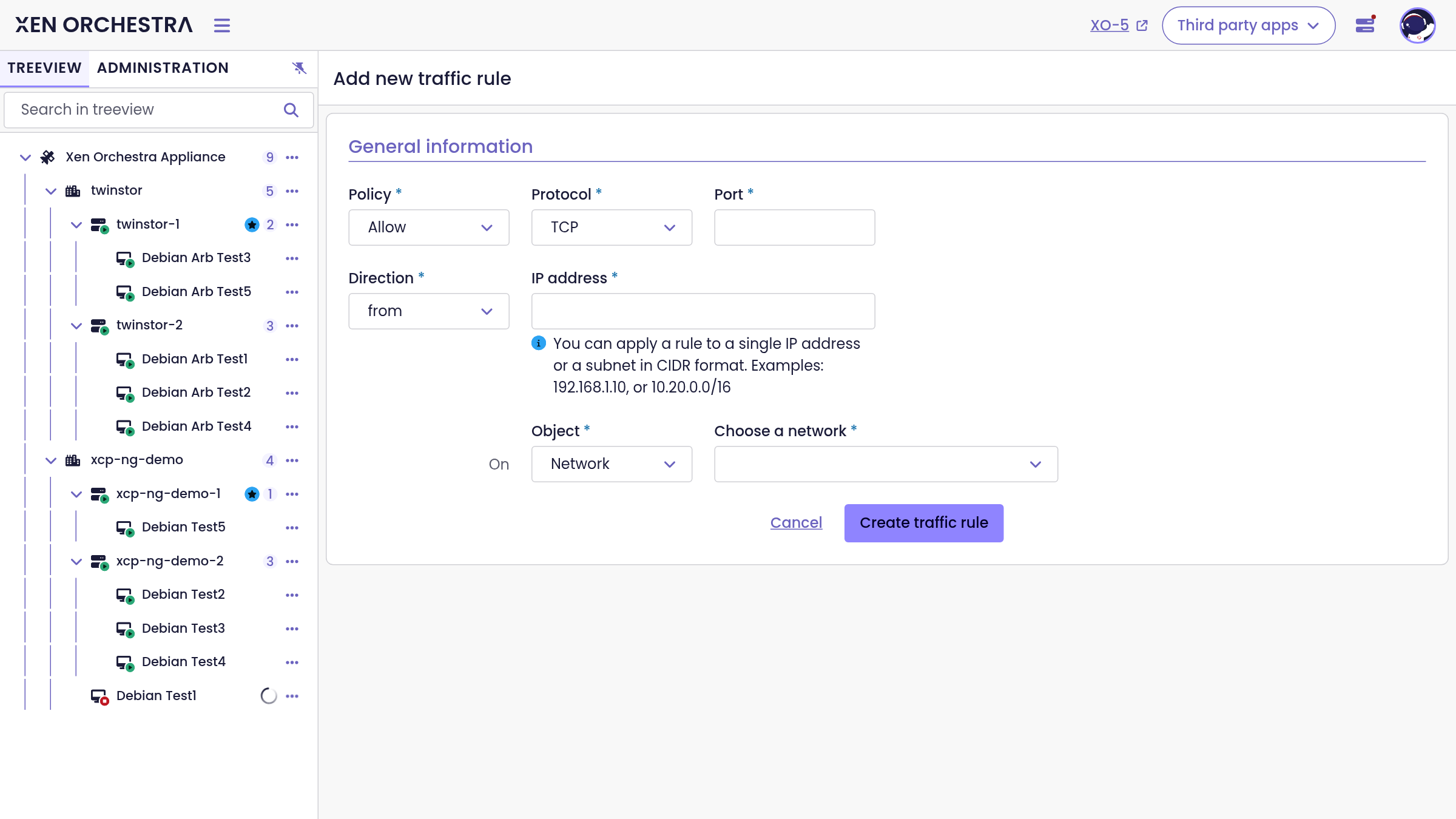Click the Debian Test1 loading spinner
The width and height of the screenshot is (1456, 819).
point(269,696)
